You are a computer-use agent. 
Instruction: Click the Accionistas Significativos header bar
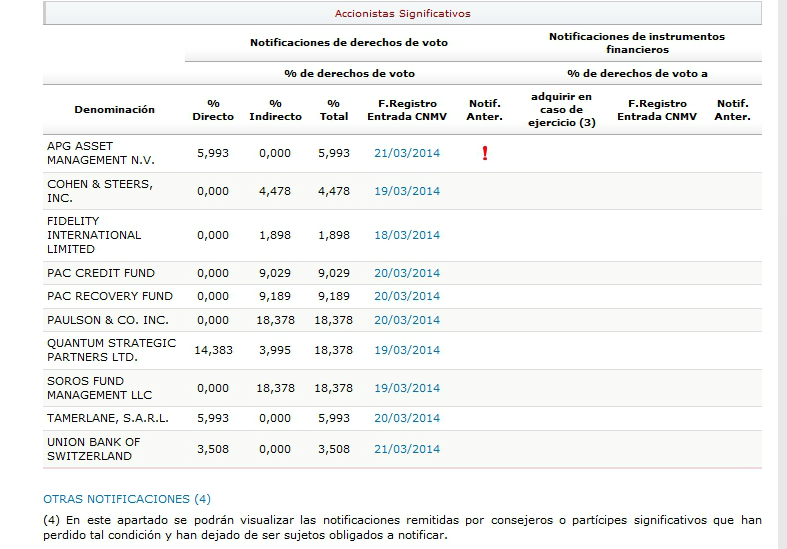403,14
